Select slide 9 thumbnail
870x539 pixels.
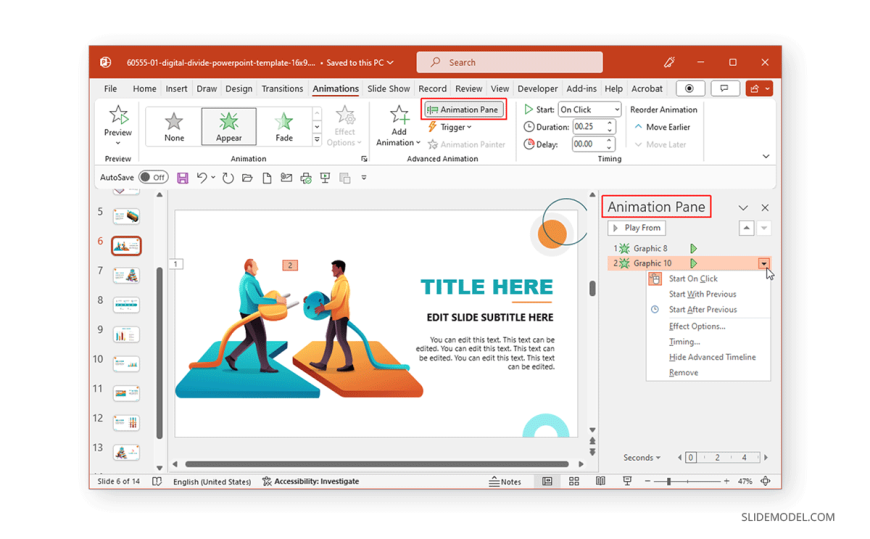point(127,334)
